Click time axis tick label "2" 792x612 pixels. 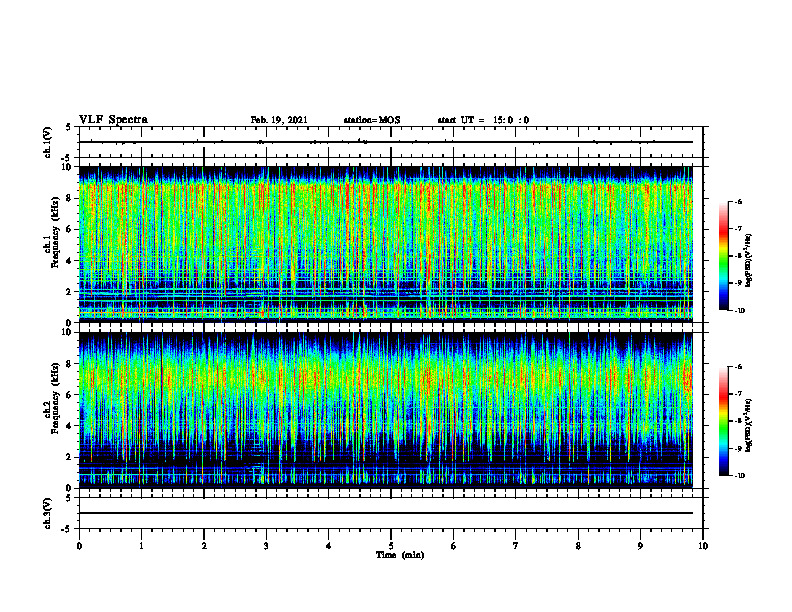click(x=204, y=546)
